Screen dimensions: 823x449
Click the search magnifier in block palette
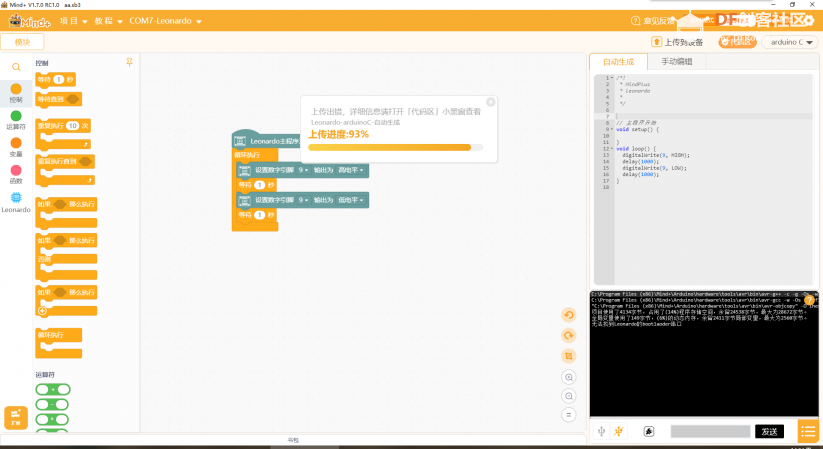[16, 67]
